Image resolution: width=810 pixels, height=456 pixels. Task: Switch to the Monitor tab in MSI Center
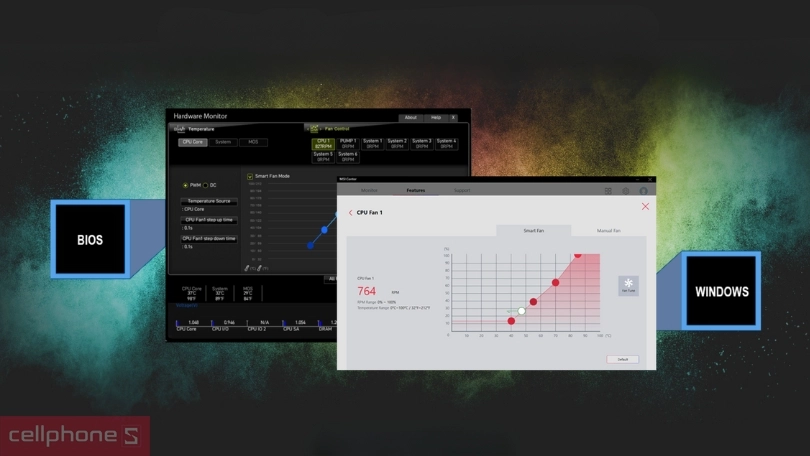[369, 190]
